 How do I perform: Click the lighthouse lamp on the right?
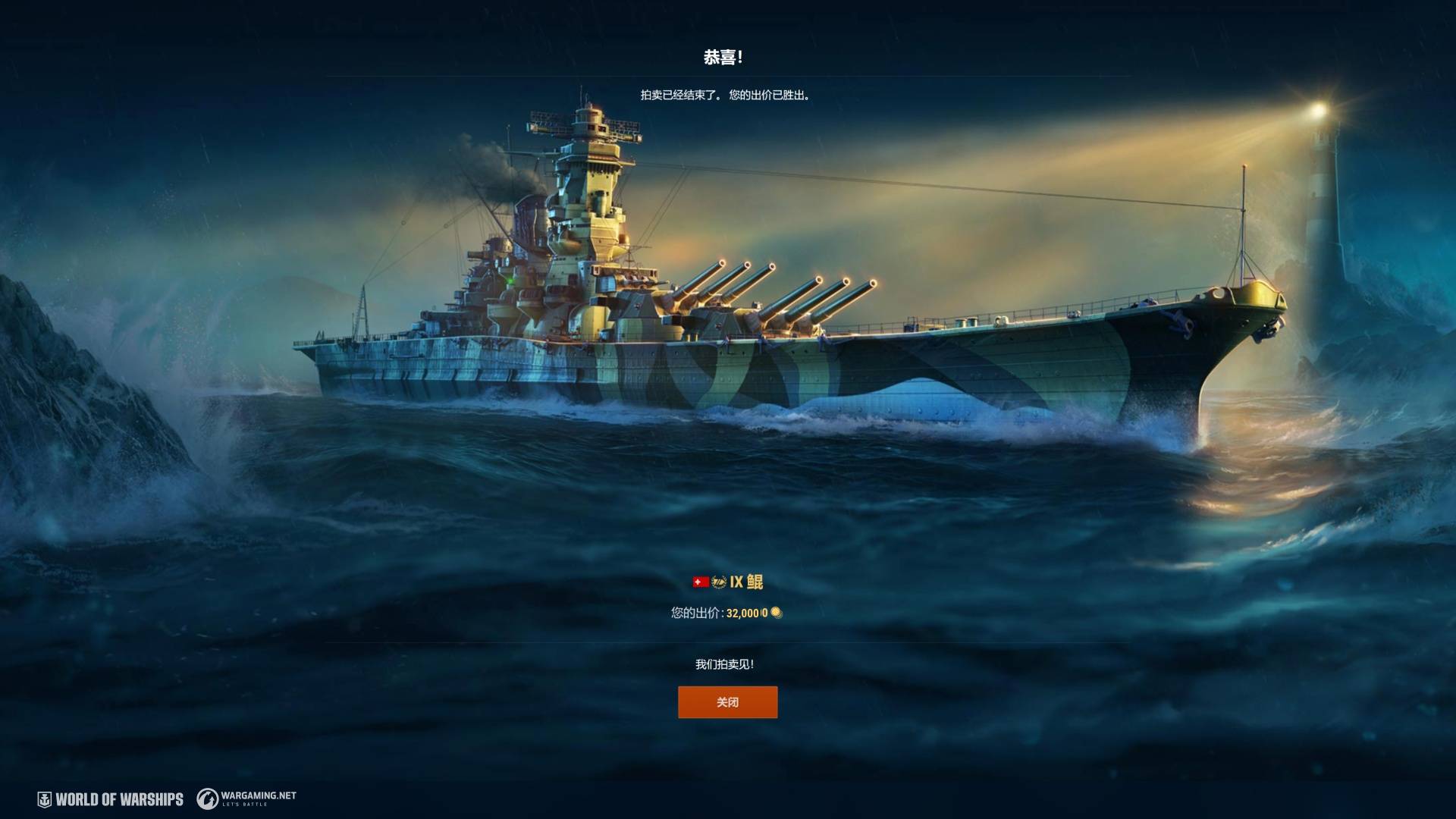click(x=1318, y=111)
